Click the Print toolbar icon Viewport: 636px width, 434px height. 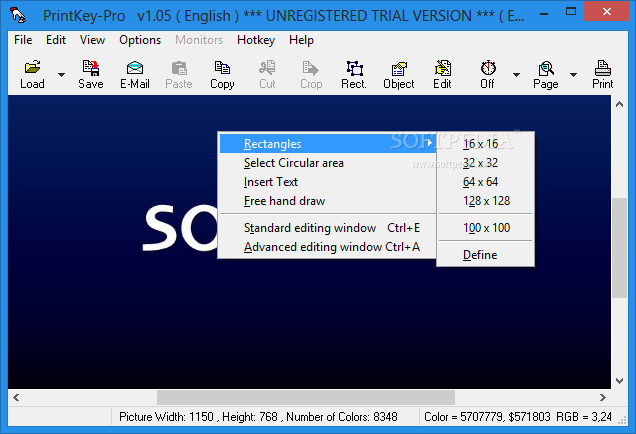click(x=602, y=68)
